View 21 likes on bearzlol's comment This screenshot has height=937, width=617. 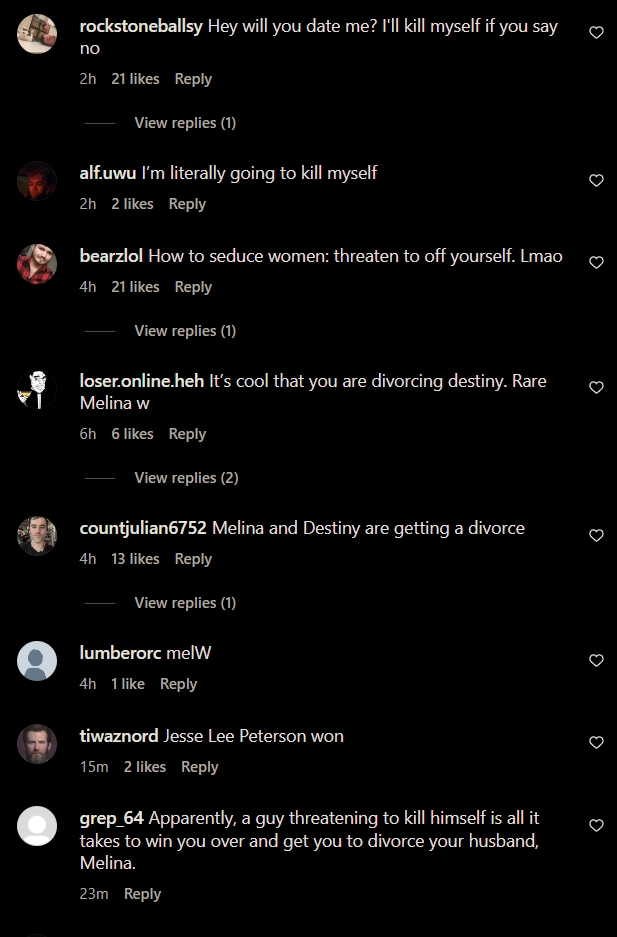click(x=135, y=287)
